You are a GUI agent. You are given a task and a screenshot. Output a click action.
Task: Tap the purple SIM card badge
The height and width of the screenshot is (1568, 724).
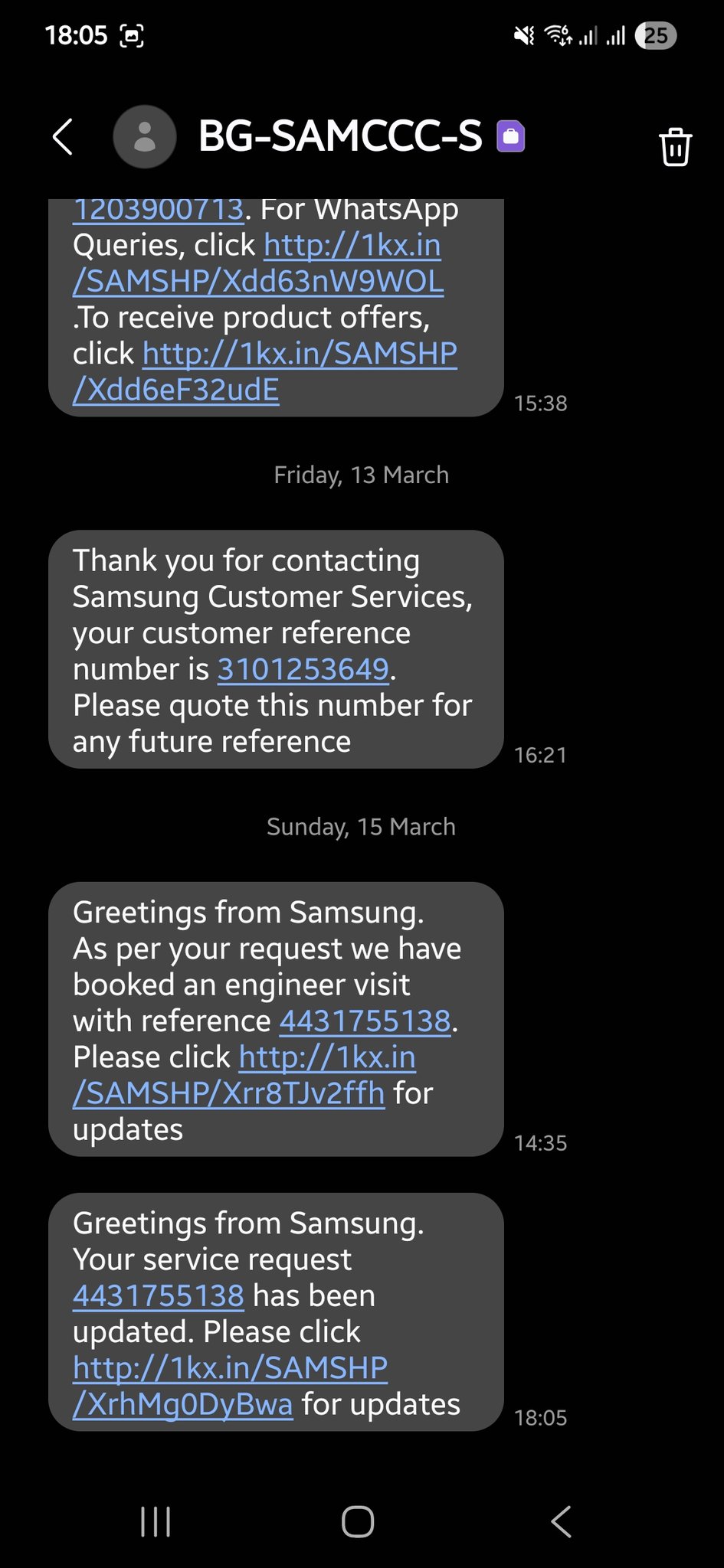[x=511, y=136]
